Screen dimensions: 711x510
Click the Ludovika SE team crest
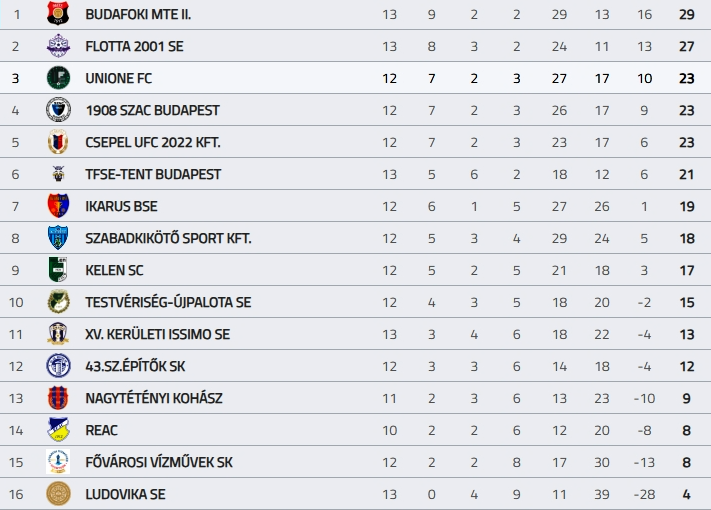(x=59, y=494)
